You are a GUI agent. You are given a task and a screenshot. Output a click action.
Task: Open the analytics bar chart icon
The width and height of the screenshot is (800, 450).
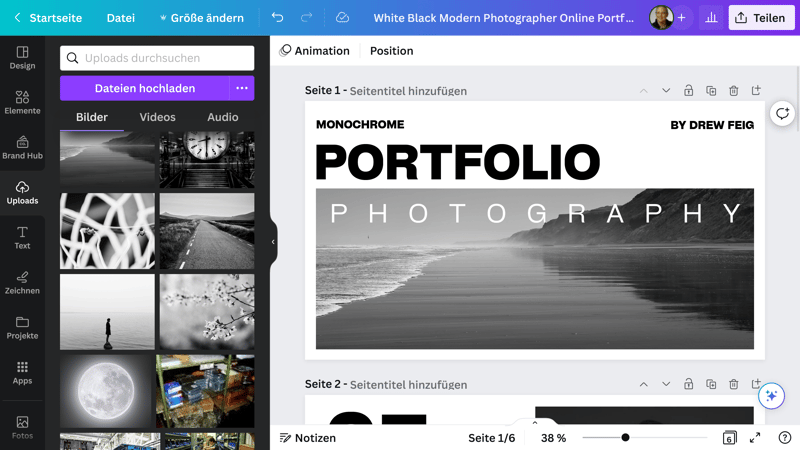[x=711, y=18]
